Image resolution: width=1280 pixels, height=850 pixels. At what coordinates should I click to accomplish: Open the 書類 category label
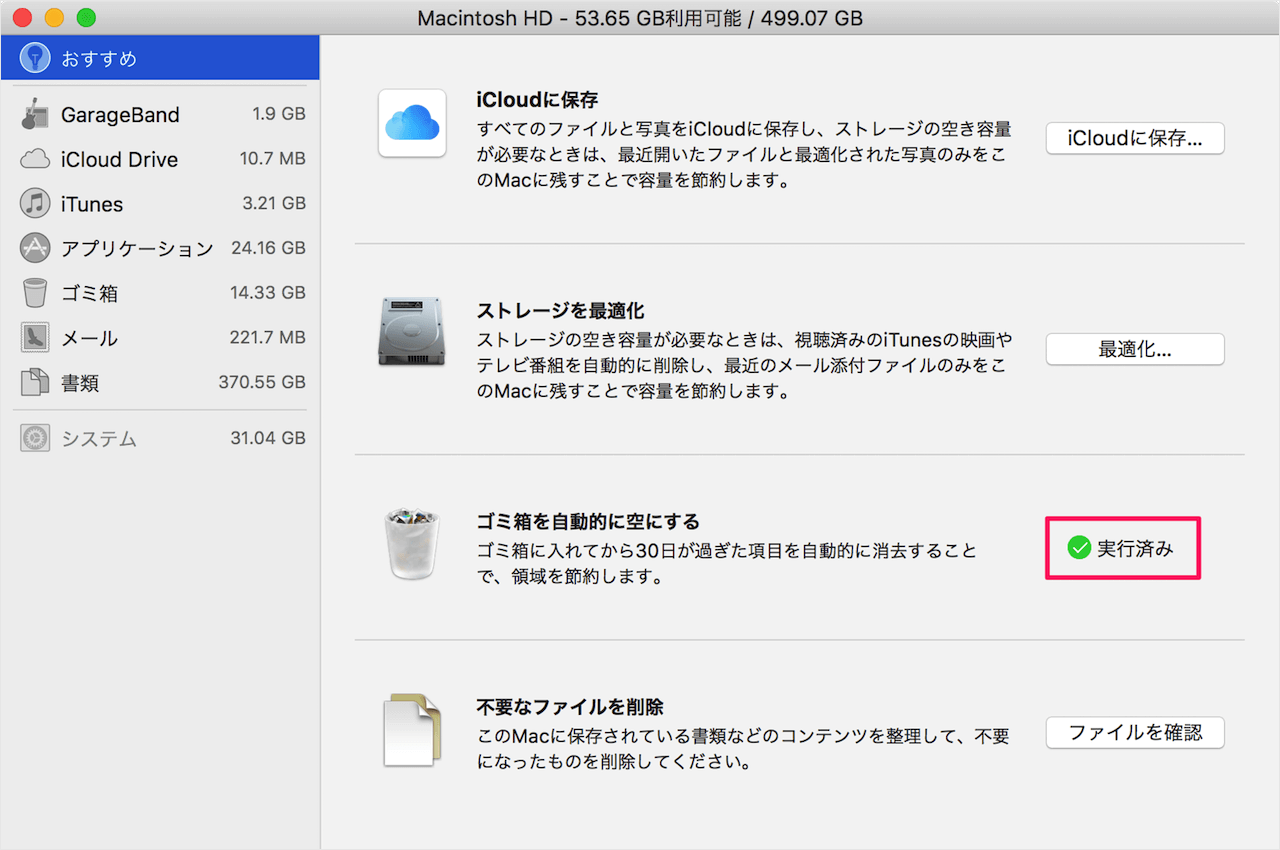pyautogui.click(x=80, y=383)
